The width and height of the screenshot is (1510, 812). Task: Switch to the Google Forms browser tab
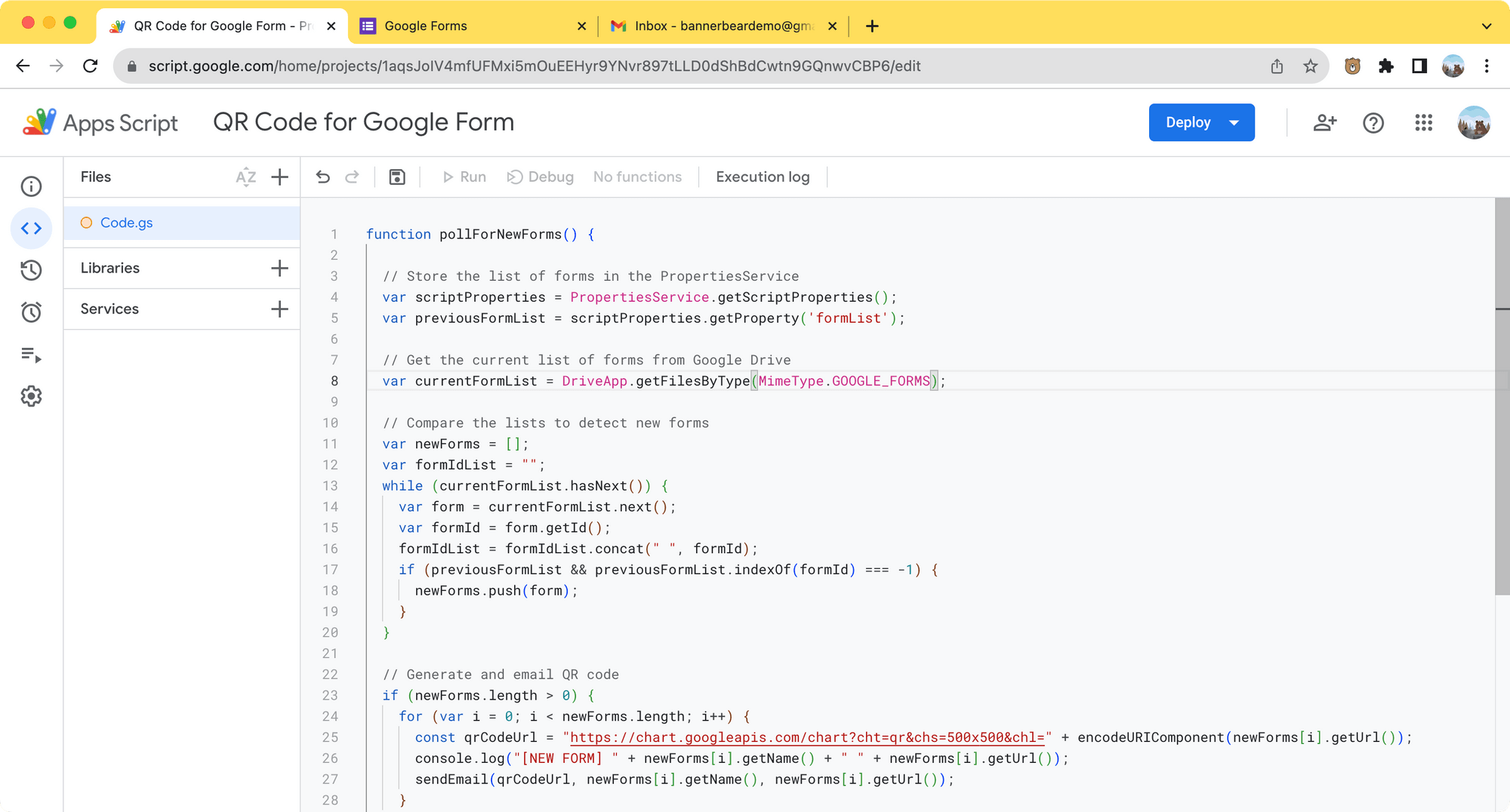(427, 26)
